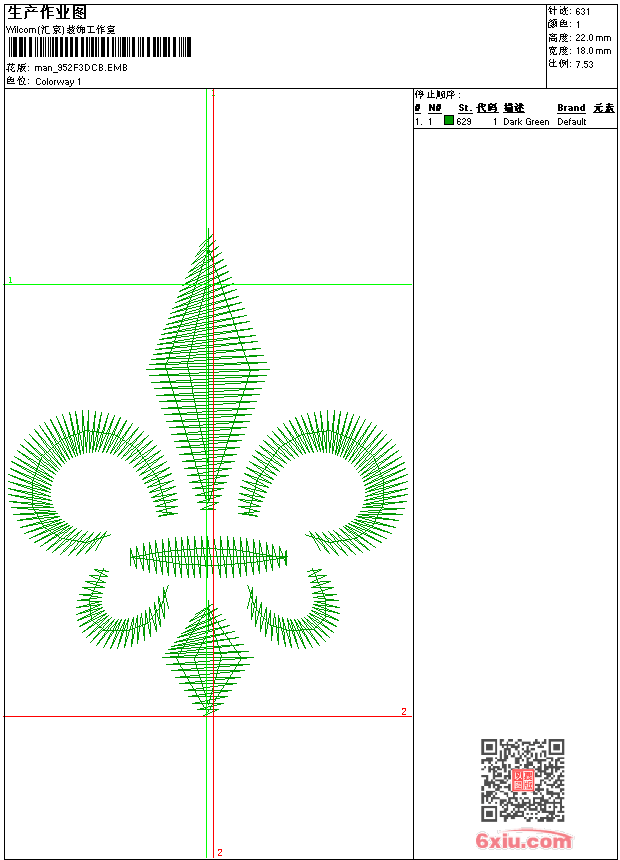Click the green horizontal guide marker 1
Screen dimensions: 620x860
[10, 281]
